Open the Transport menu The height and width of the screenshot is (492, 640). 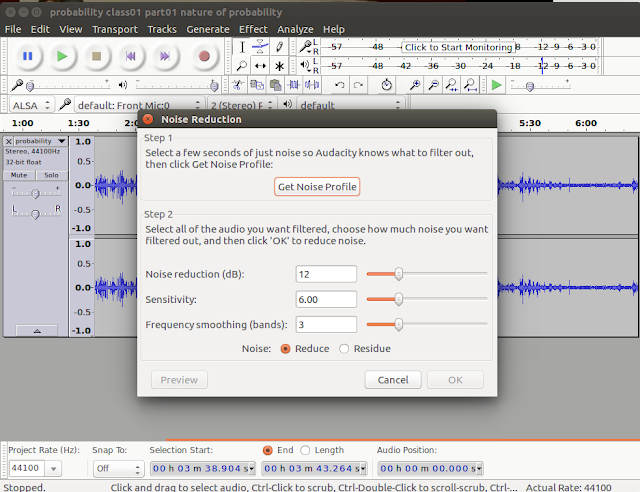pyautogui.click(x=115, y=29)
